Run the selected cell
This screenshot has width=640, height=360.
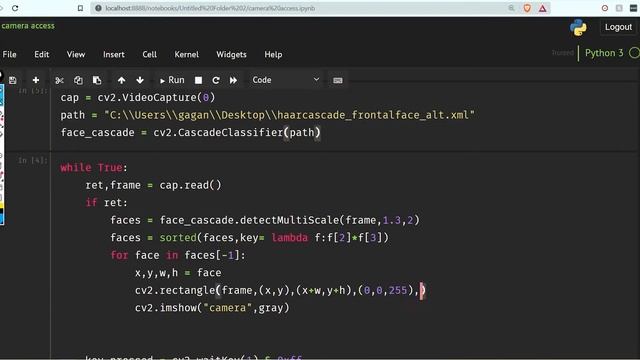pos(172,80)
